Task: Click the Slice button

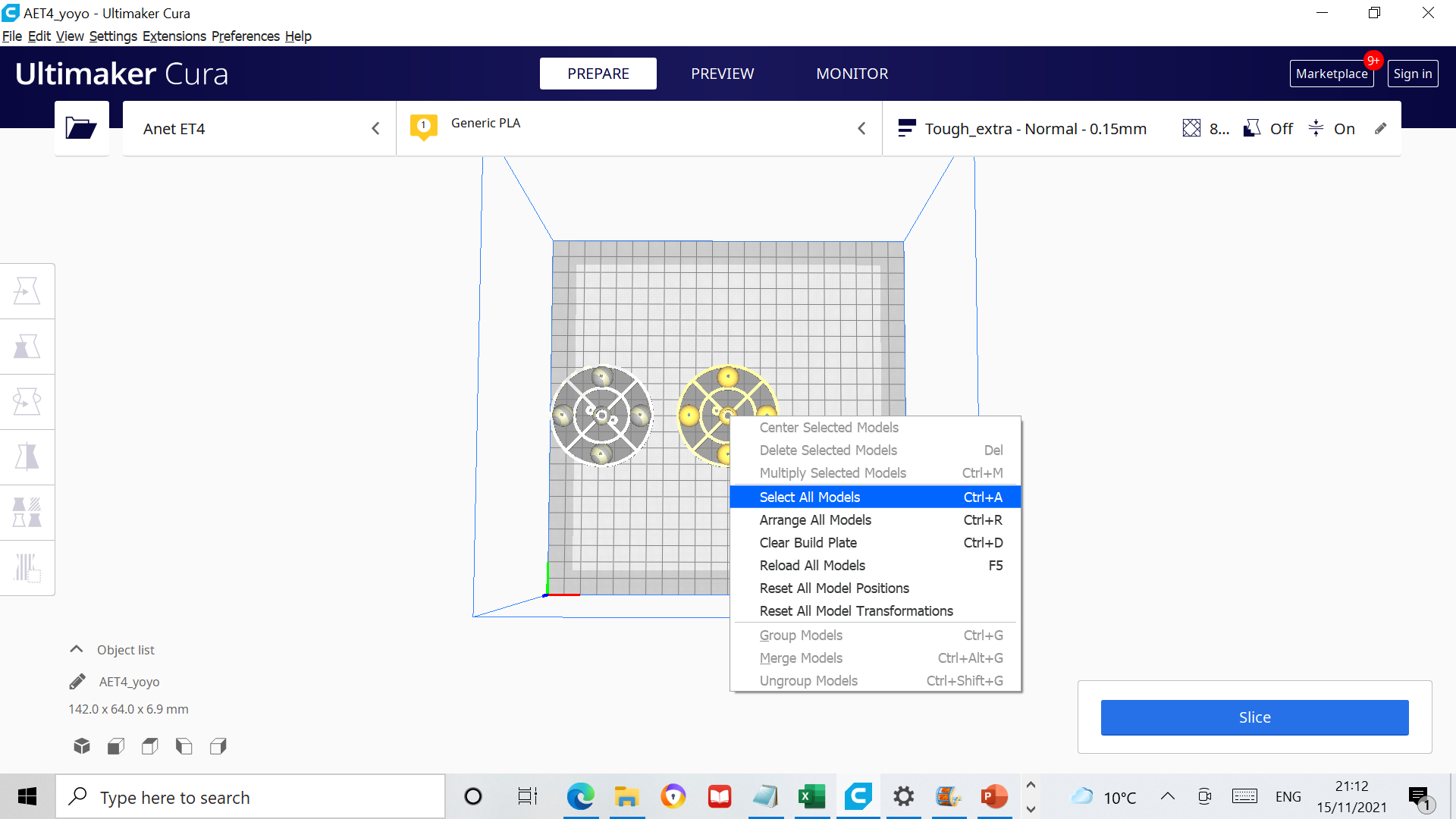Action: pyautogui.click(x=1254, y=717)
